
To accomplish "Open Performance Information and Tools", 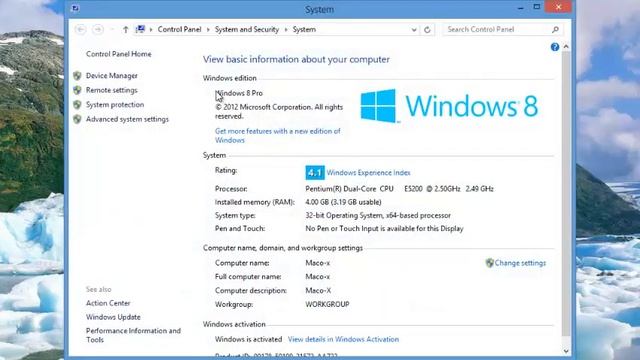I will point(133,335).
